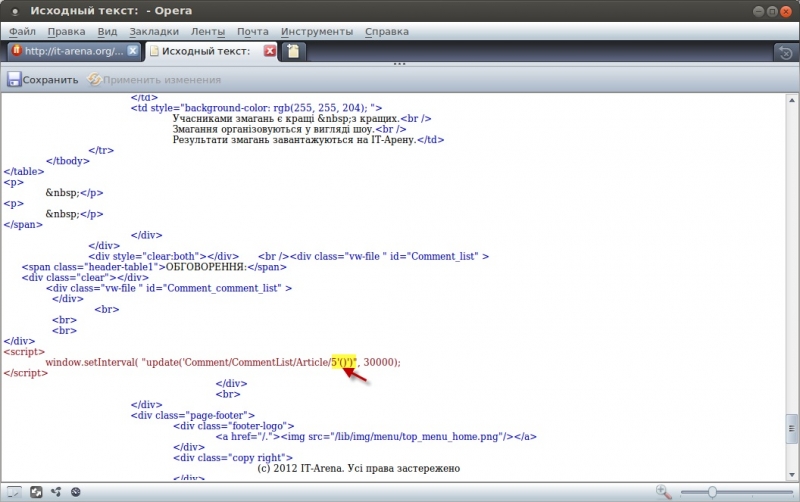Viewport: 800px width, 502px height.
Task: Click the </table> tag line
Action: pyautogui.click(x=24, y=171)
